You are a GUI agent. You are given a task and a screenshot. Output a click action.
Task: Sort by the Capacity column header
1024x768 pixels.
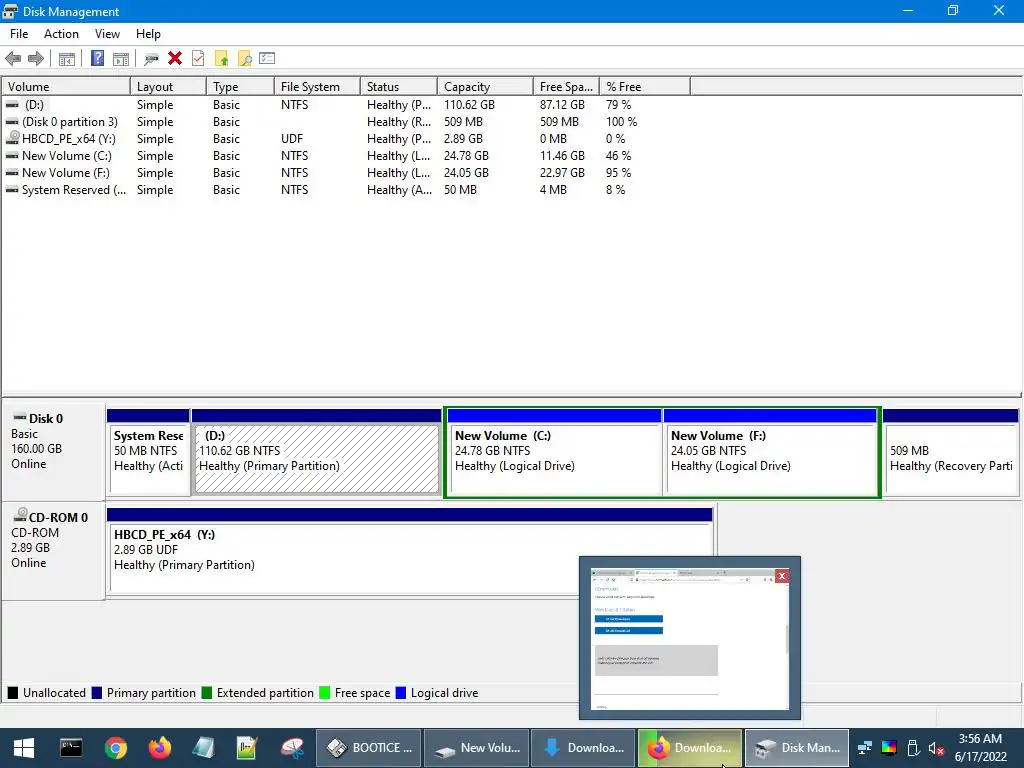coord(486,87)
